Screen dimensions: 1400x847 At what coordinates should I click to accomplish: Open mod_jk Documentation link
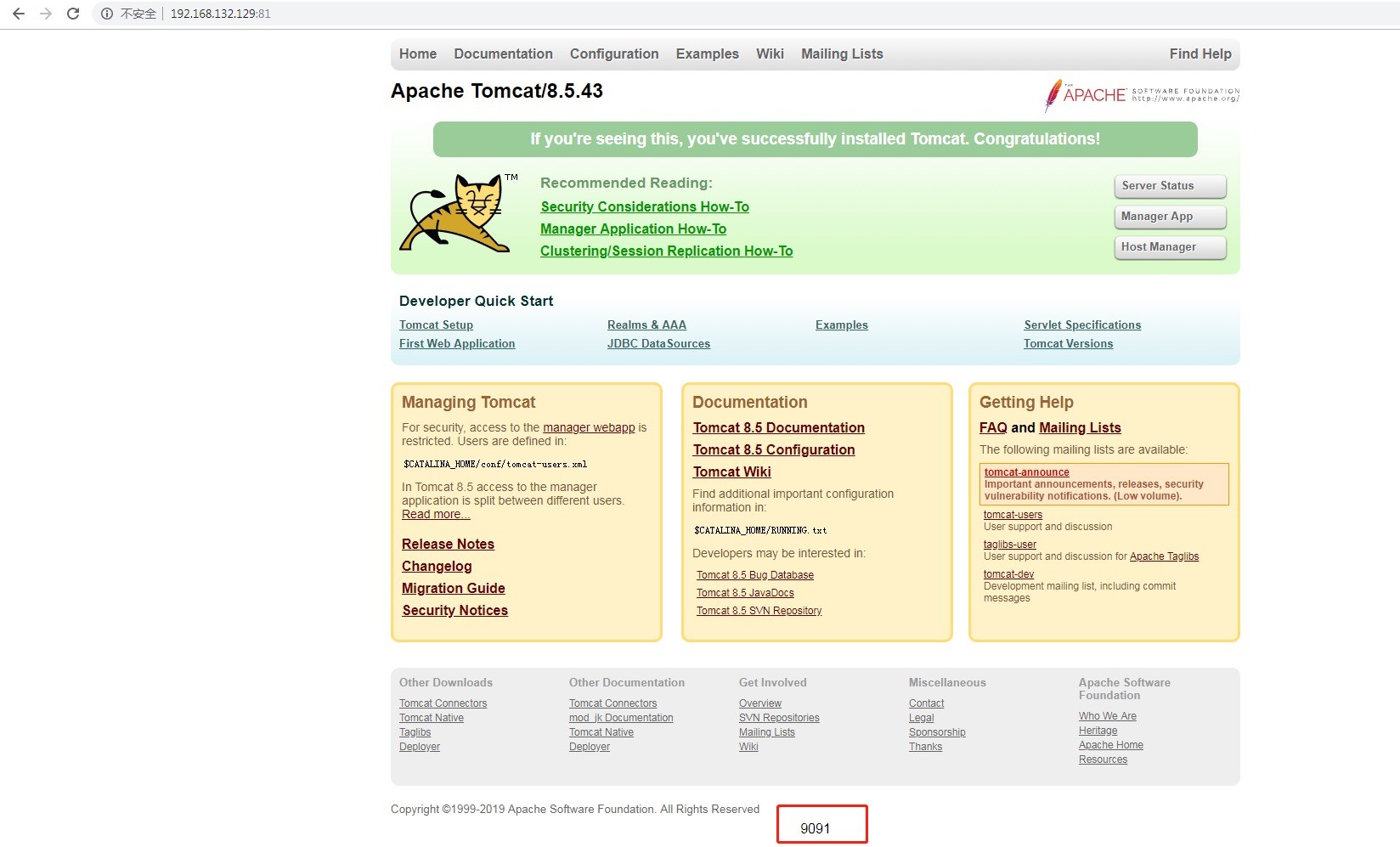click(621, 718)
